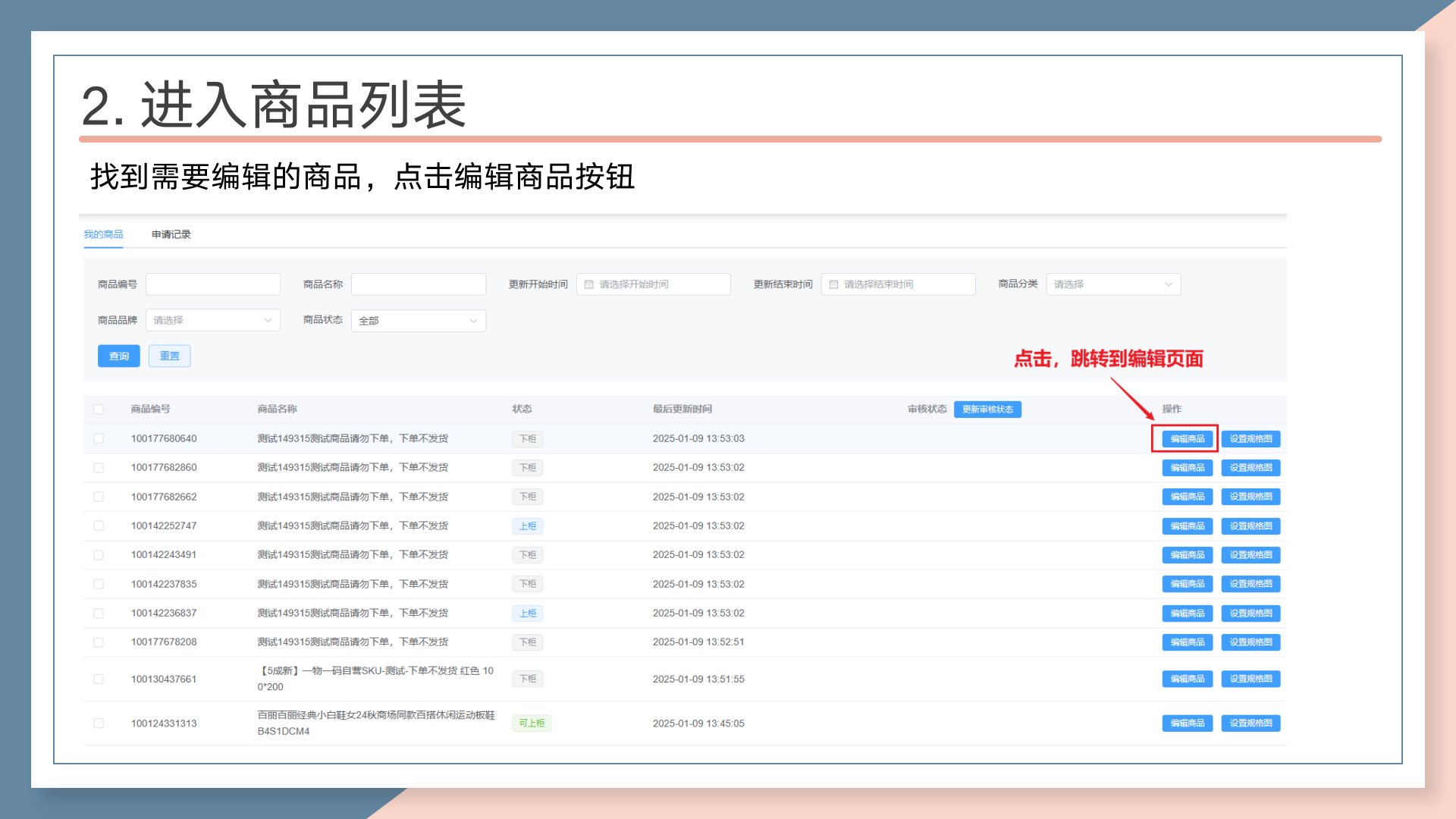Toggle select-all checkbox in table header
This screenshot has width=1456, height=819.
[x=99, y=409]
